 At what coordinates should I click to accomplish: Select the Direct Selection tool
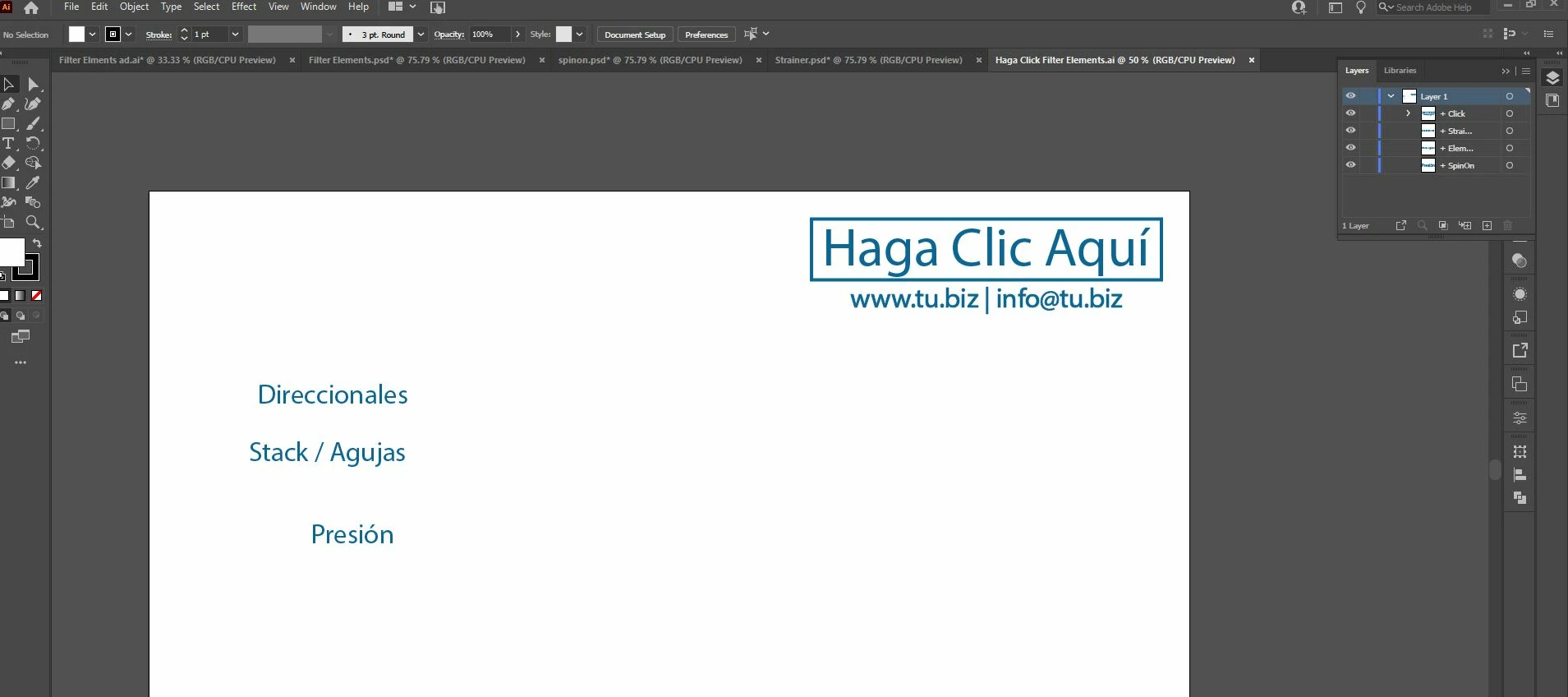(33, 84)
